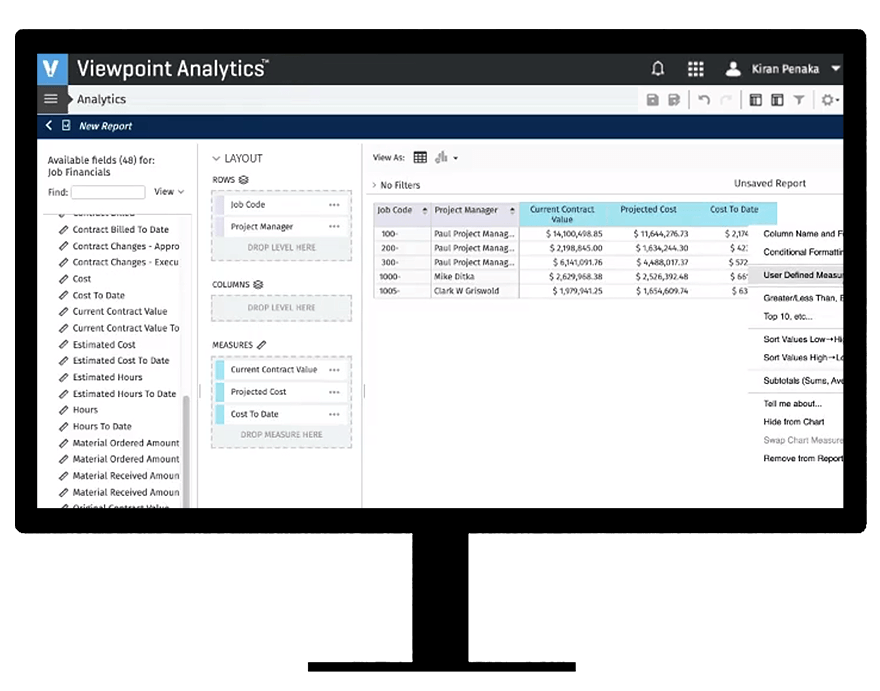Click the COLUMNS options icon
The height and width of the screenshot is (691, 880).
258,285
